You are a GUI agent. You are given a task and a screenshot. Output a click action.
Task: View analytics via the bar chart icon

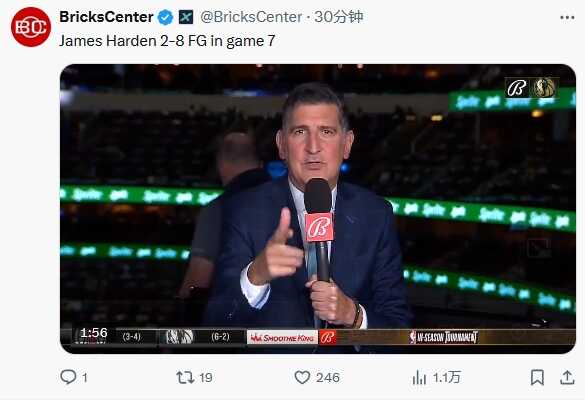click(419, 378)
